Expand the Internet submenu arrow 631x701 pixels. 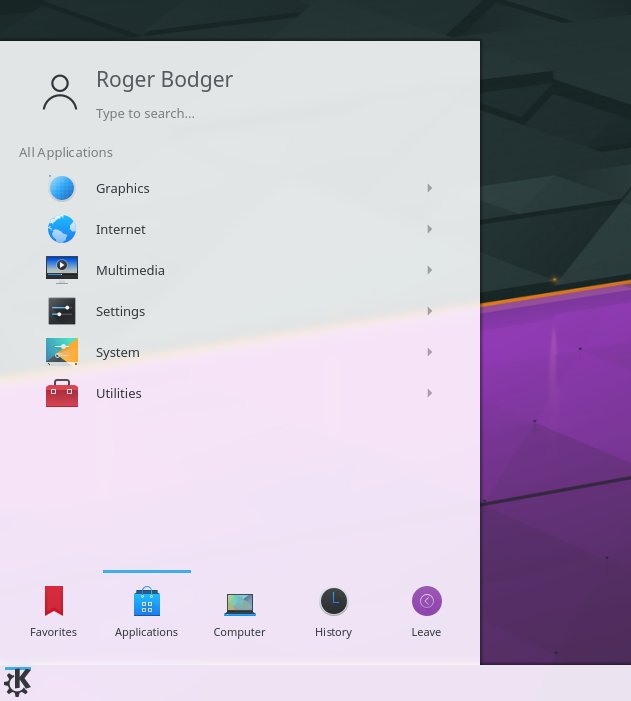[429, 229]
